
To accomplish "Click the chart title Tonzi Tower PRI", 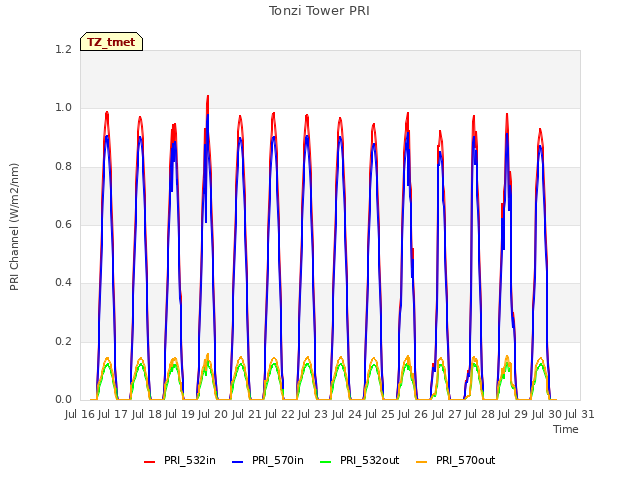I will pyautogui.click(x=319, y=11).
